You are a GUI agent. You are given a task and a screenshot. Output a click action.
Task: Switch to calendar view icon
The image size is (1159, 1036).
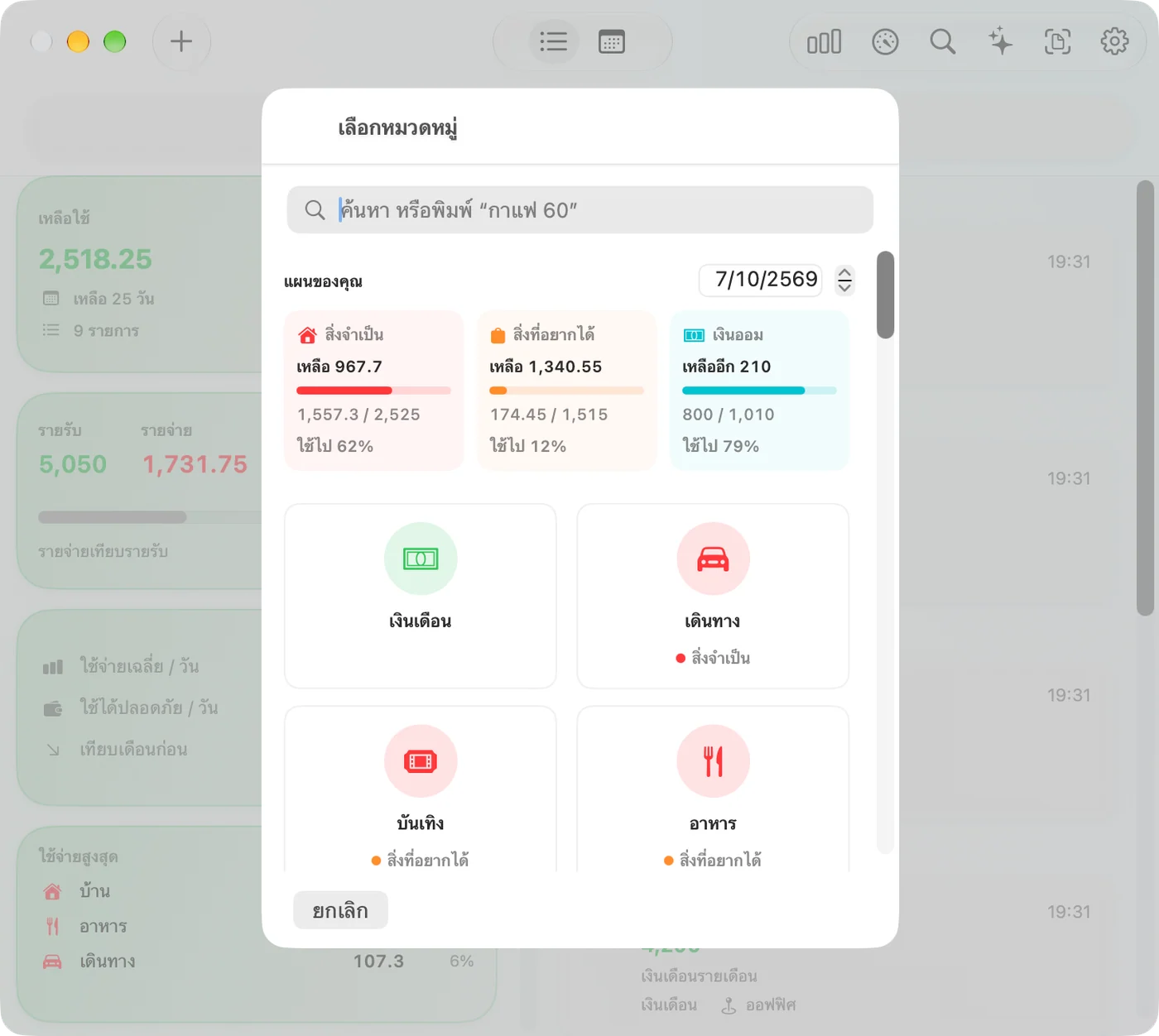tap(612, 41)
